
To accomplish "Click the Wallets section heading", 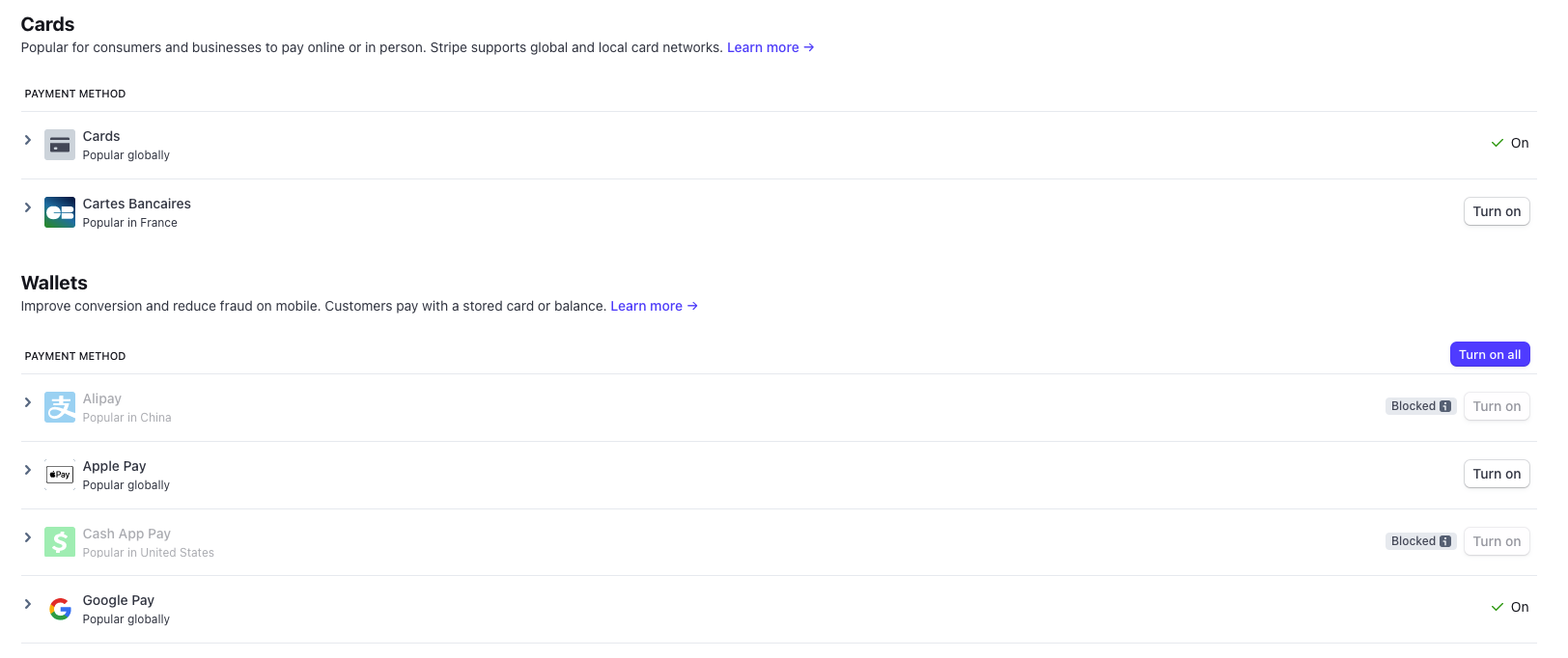I will coord(54,283).
